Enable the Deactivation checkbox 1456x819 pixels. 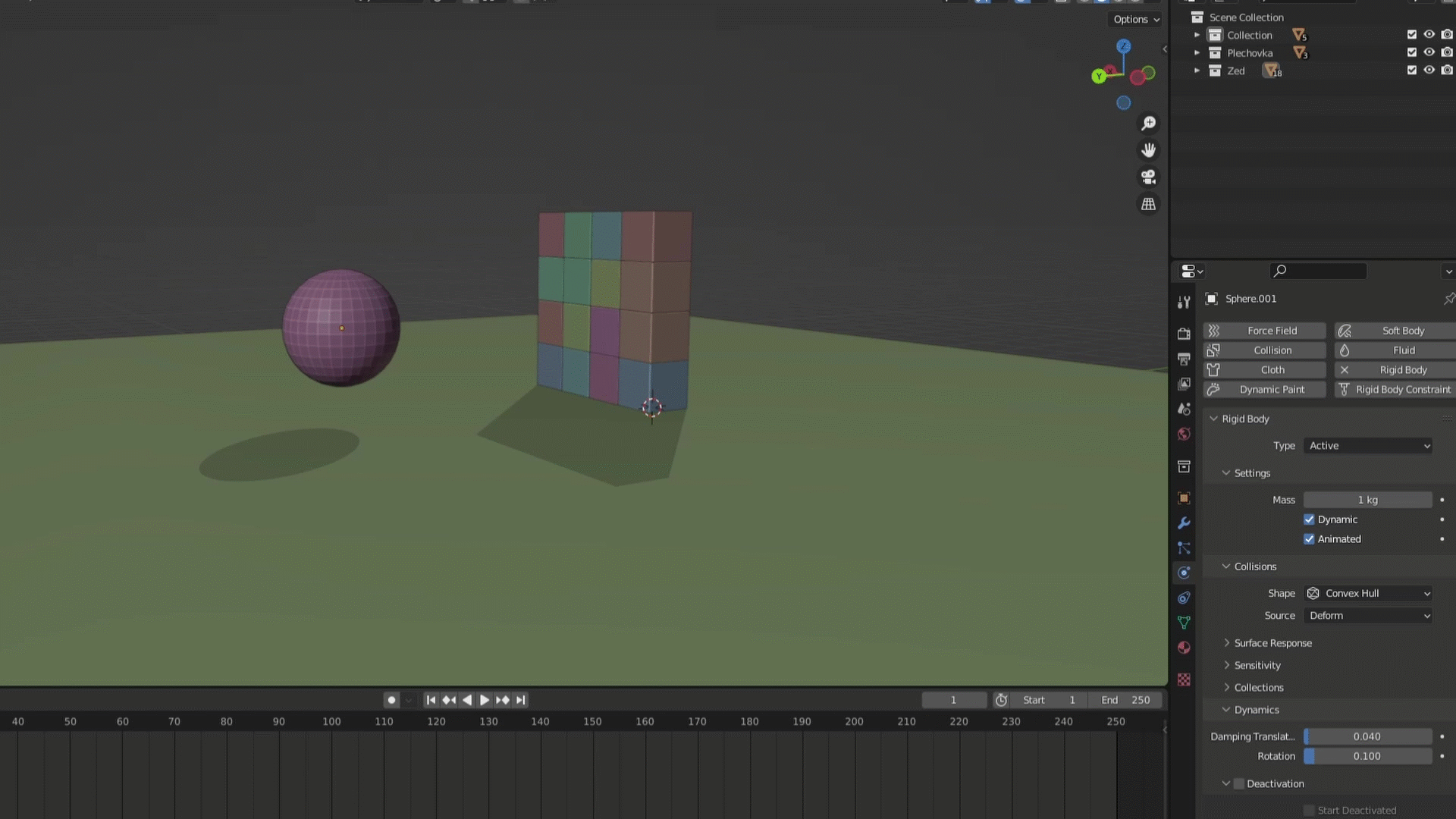pos(1239,783)
